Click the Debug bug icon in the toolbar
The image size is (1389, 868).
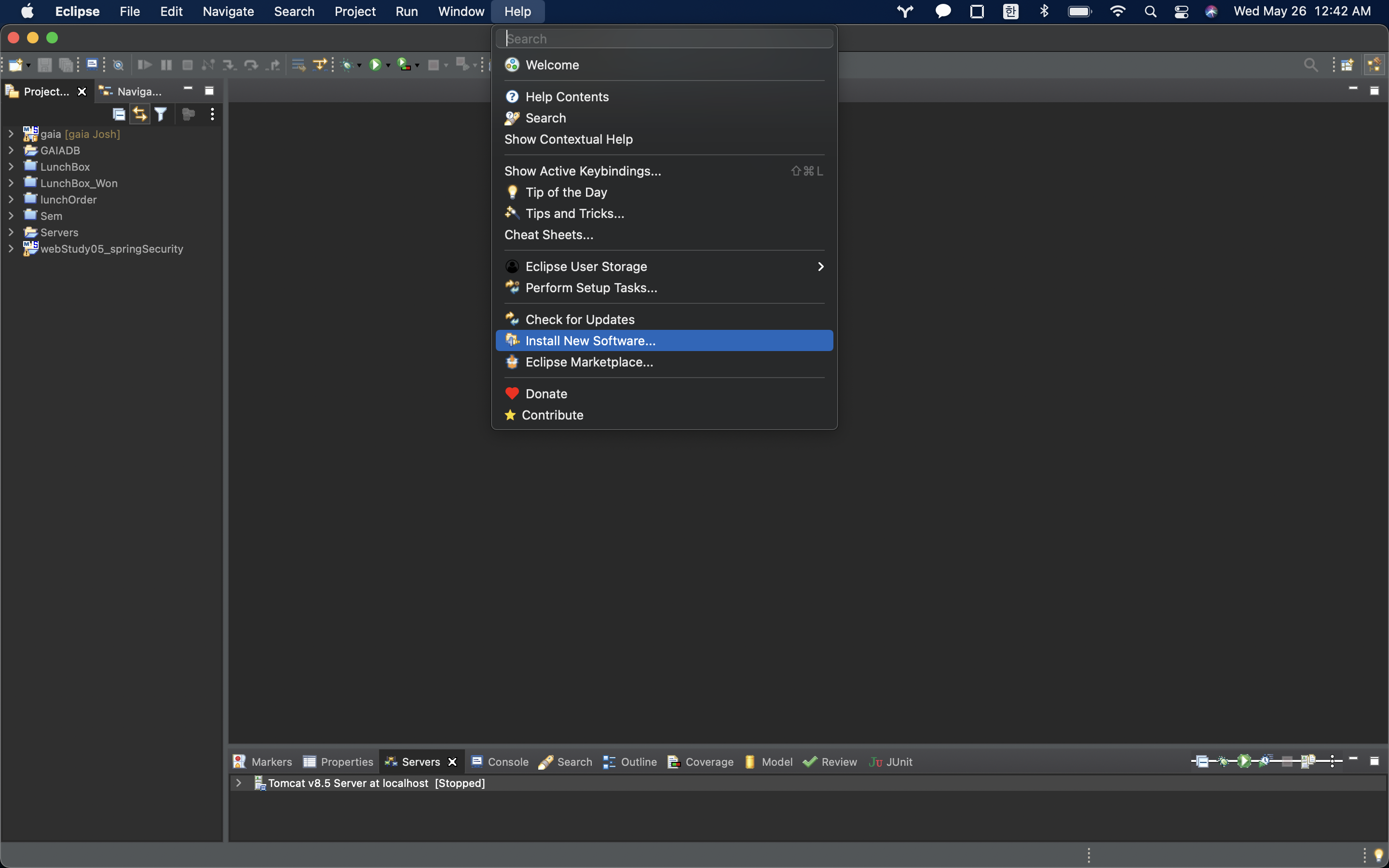pos(347,65)
